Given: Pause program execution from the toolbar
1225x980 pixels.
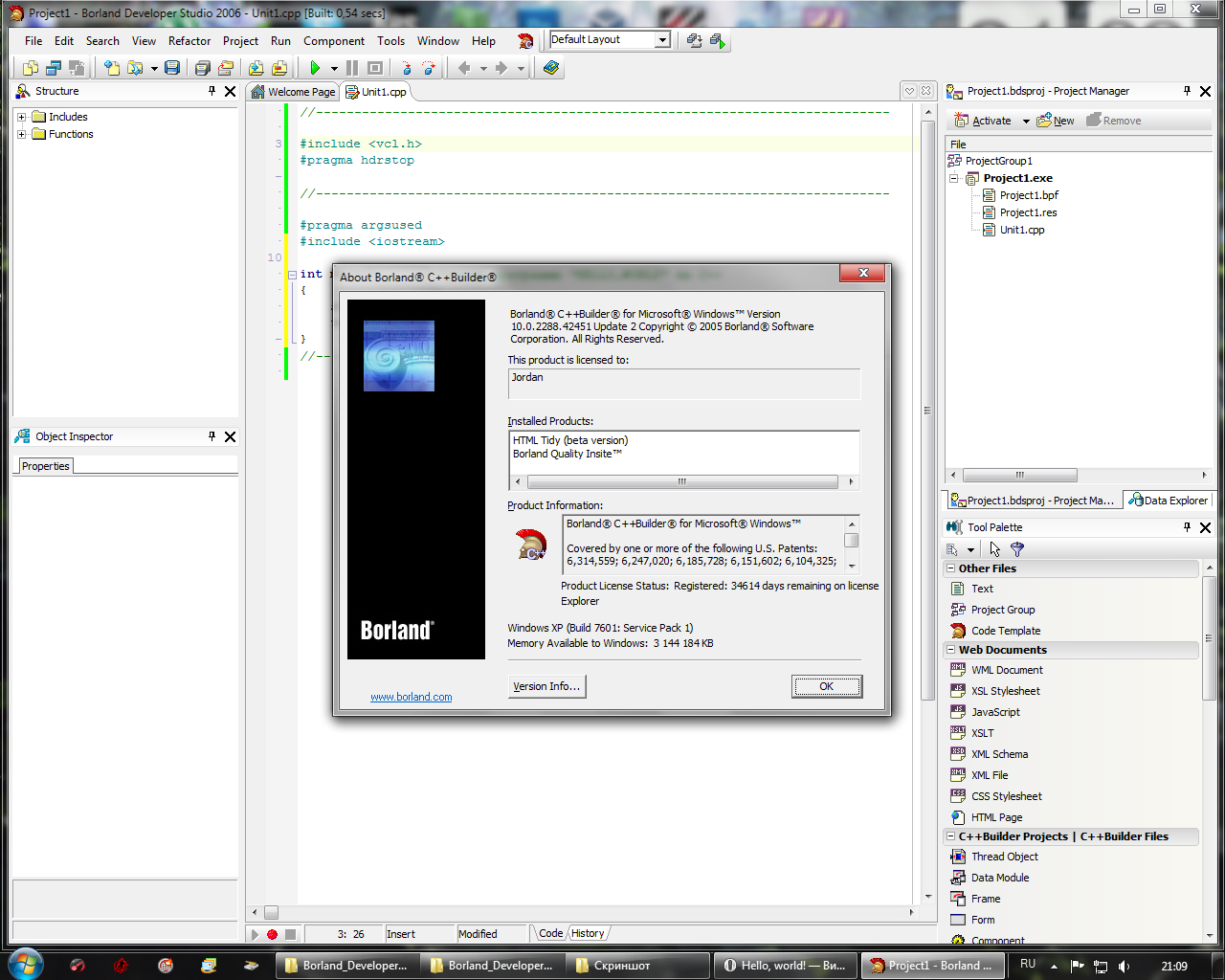Looking at the screenshot, I should click(x=351, y=68).
